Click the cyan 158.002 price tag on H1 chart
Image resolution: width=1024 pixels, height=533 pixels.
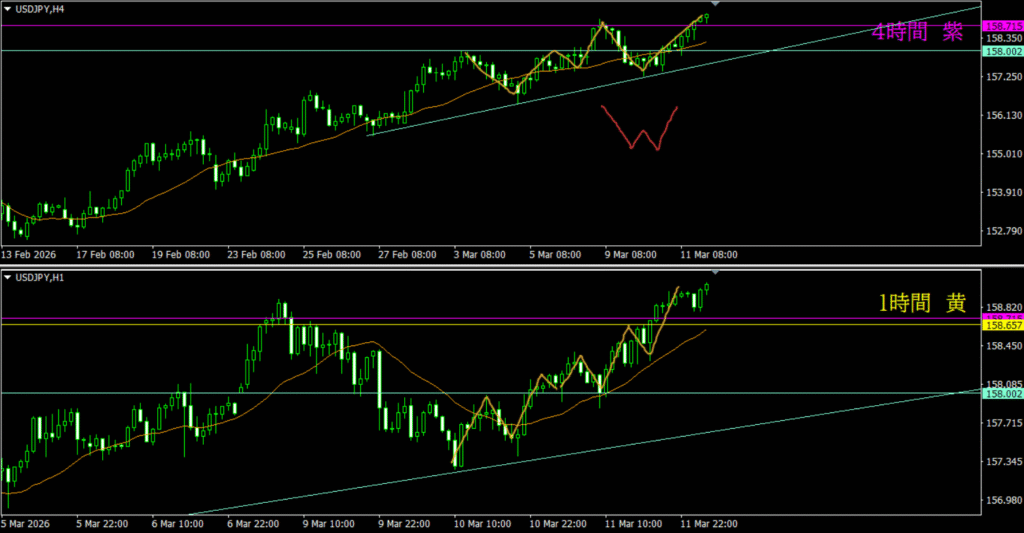pyautogui.click(x=1001, y=394)
